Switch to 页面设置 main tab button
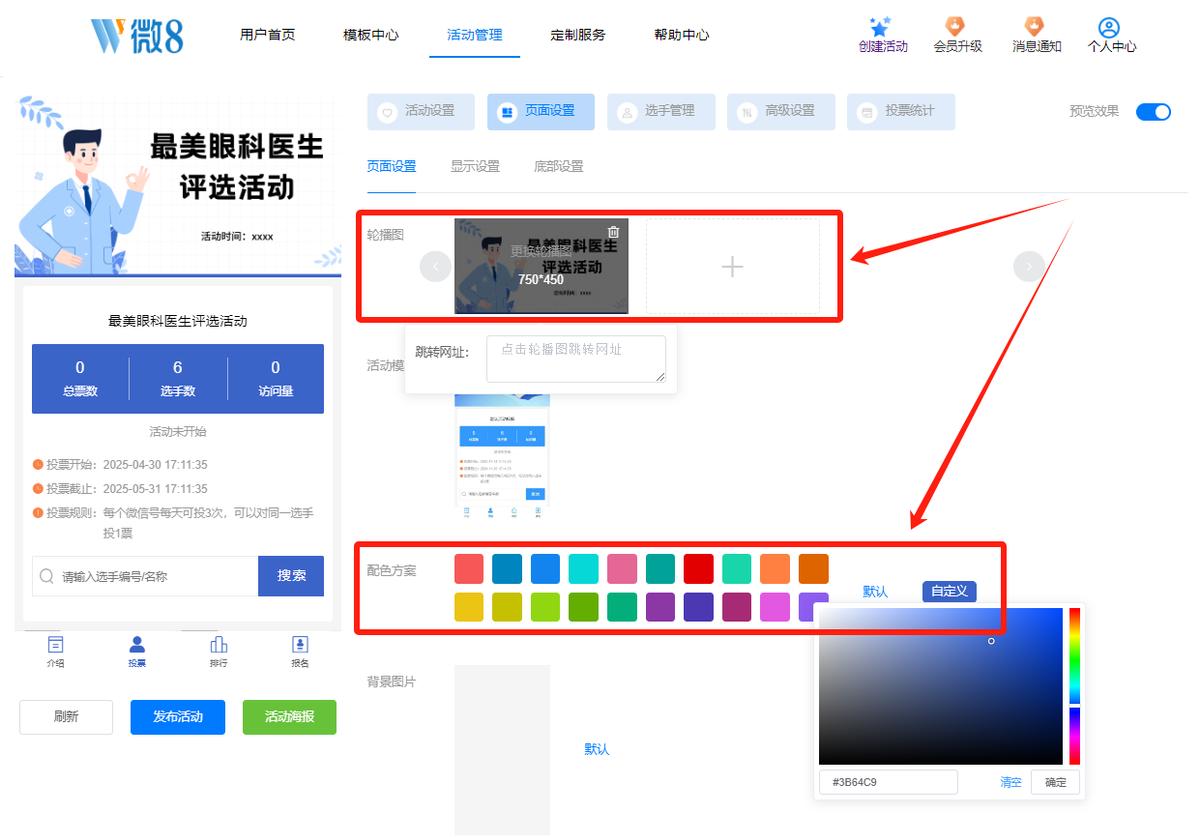The image size is (1200, 837). pos(541,112)
